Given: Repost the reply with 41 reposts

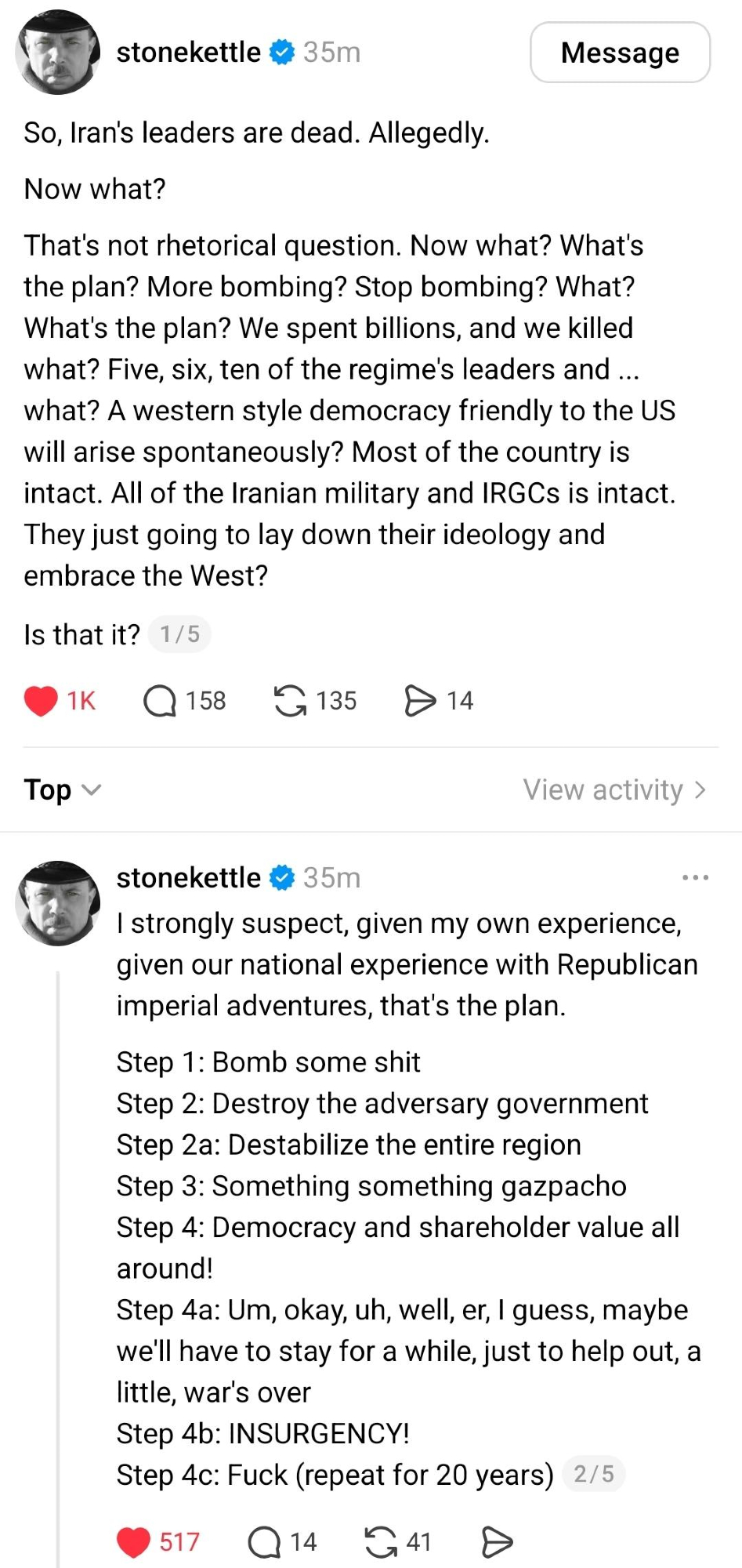Looking at the screenshot, I should [381, 1542].
